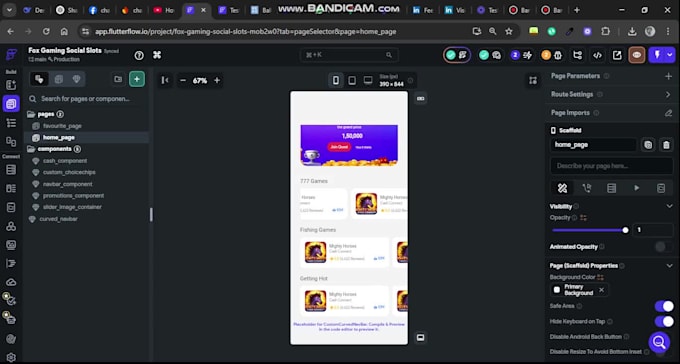
Task: Click the green add page button
Action: click(x=137, y=79)
